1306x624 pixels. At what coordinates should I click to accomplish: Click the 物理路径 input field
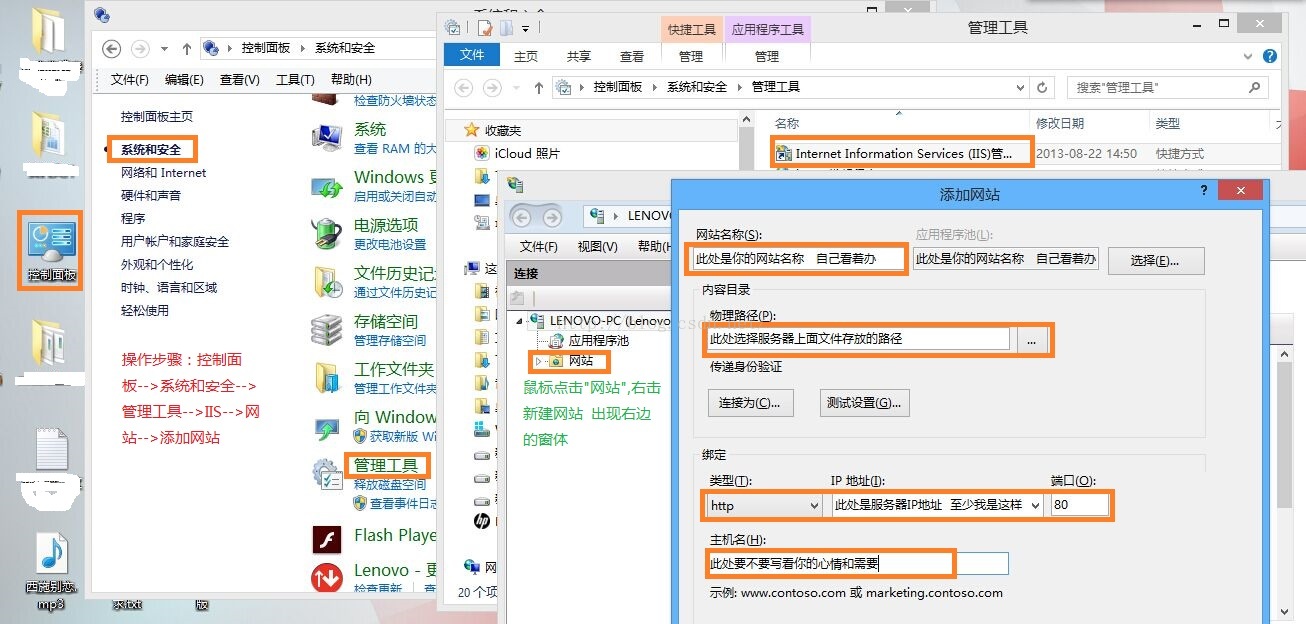click(859, 339)
